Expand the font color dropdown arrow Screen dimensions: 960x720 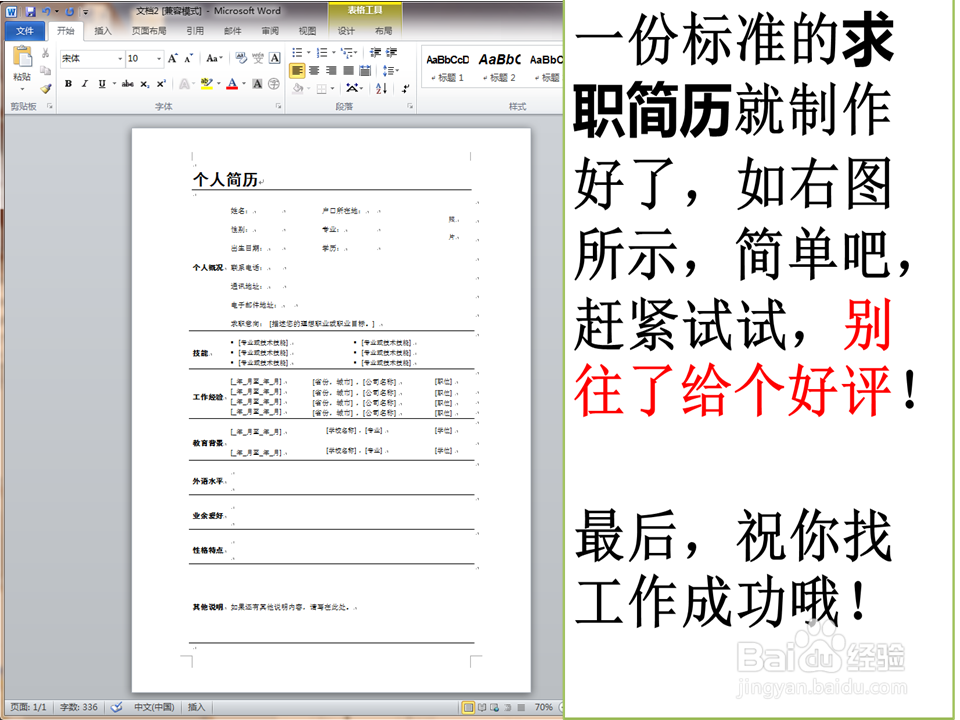(243, 83)
